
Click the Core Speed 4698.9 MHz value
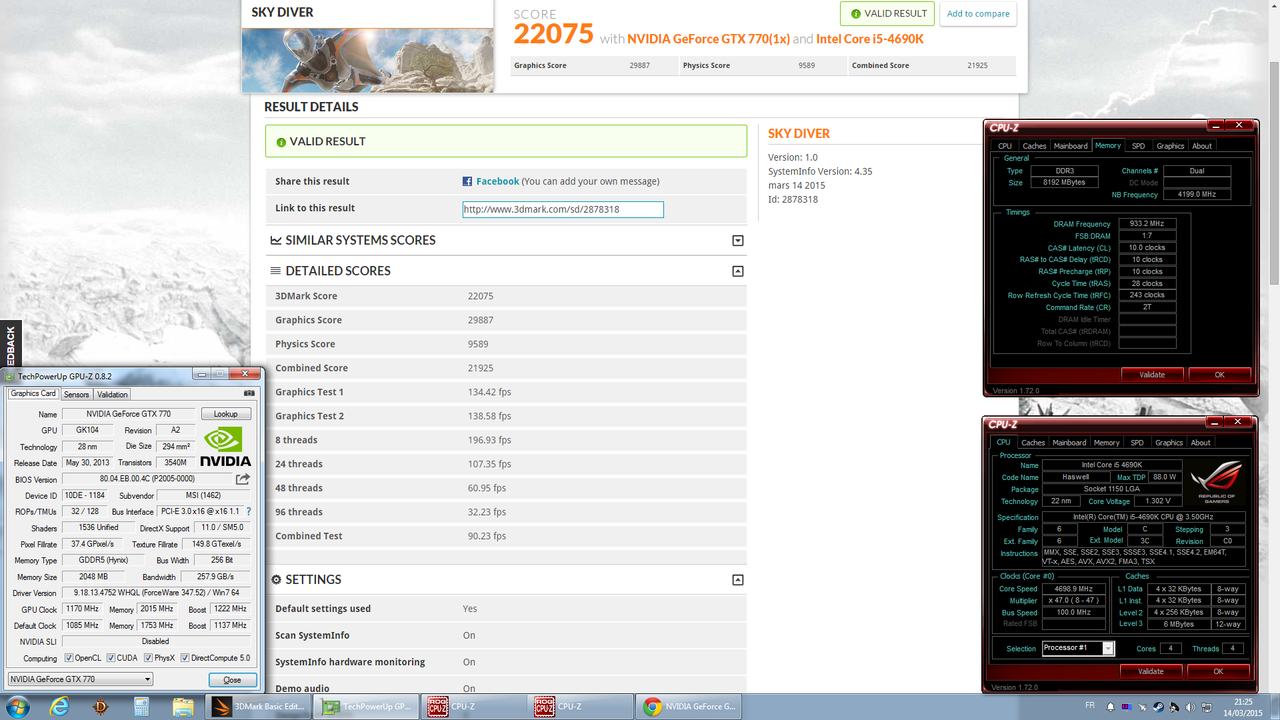1072,589
